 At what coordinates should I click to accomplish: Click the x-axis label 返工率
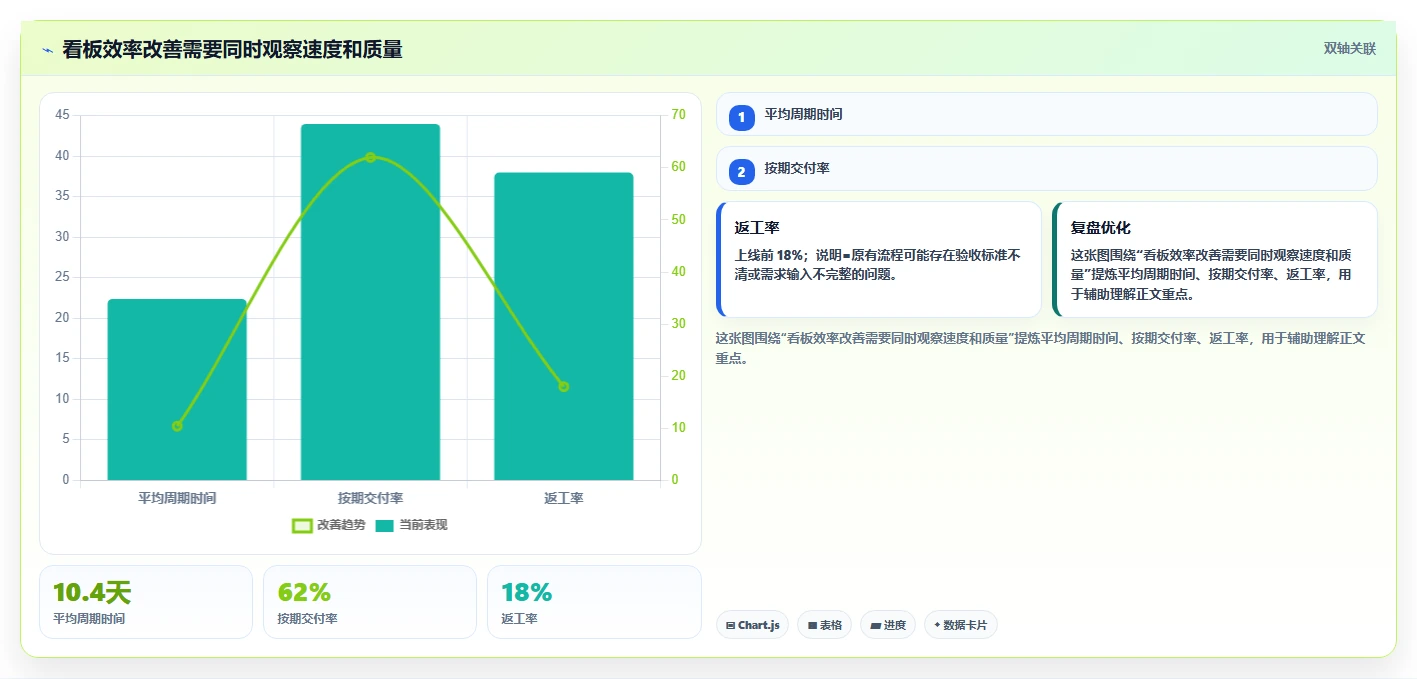point(564,497)
